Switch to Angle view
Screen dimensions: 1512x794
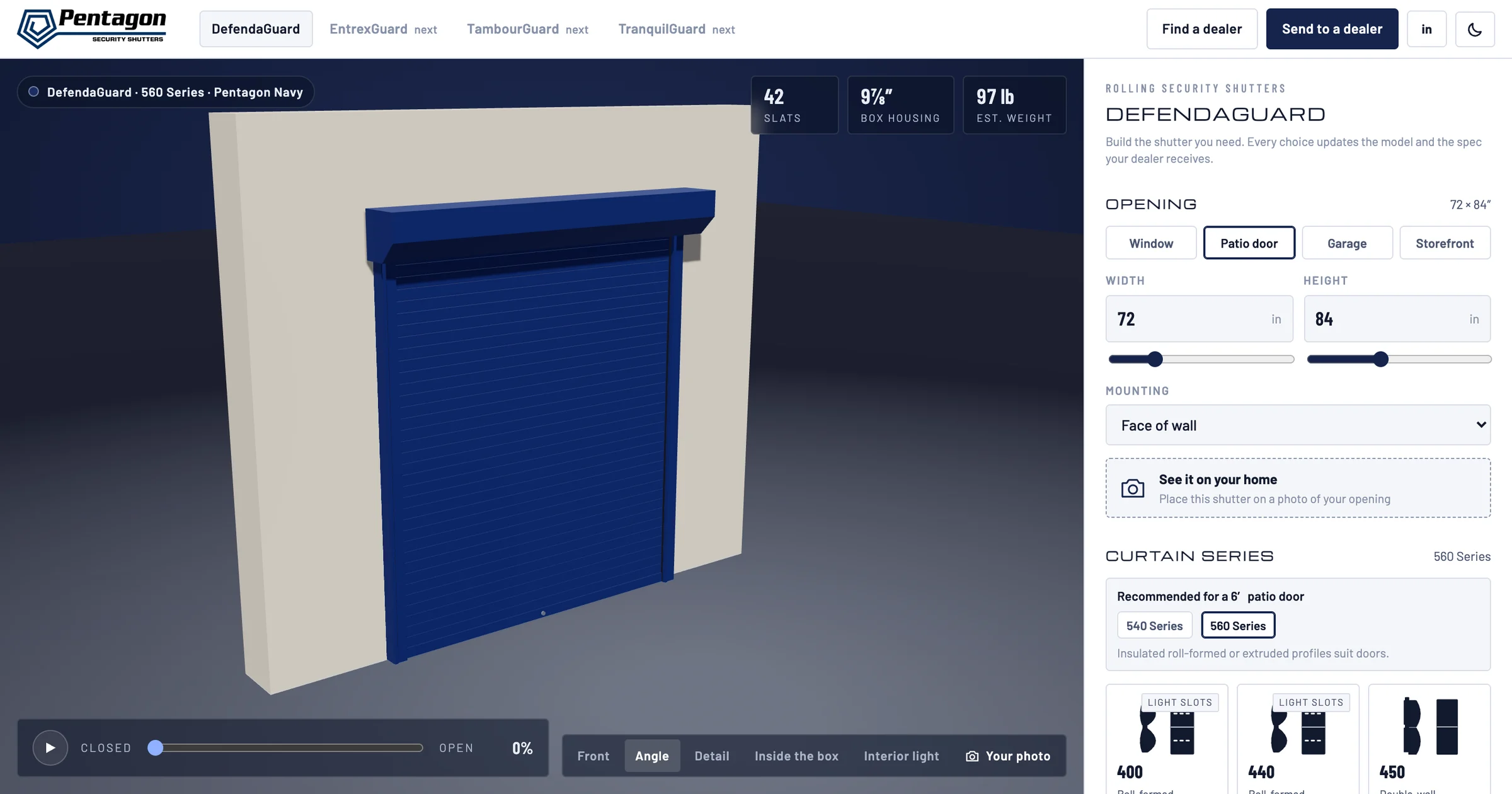tap(652, 756)
